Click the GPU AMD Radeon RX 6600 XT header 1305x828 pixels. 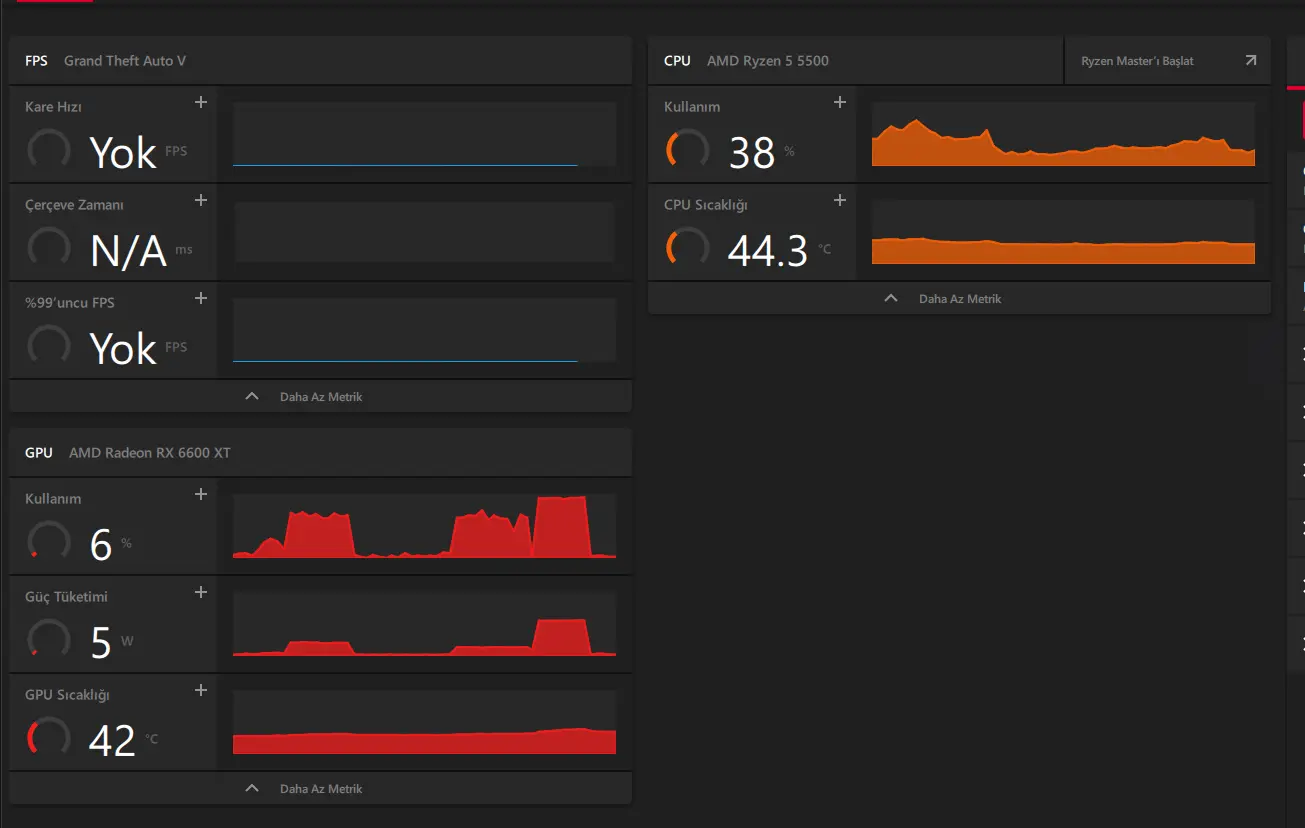128,453
